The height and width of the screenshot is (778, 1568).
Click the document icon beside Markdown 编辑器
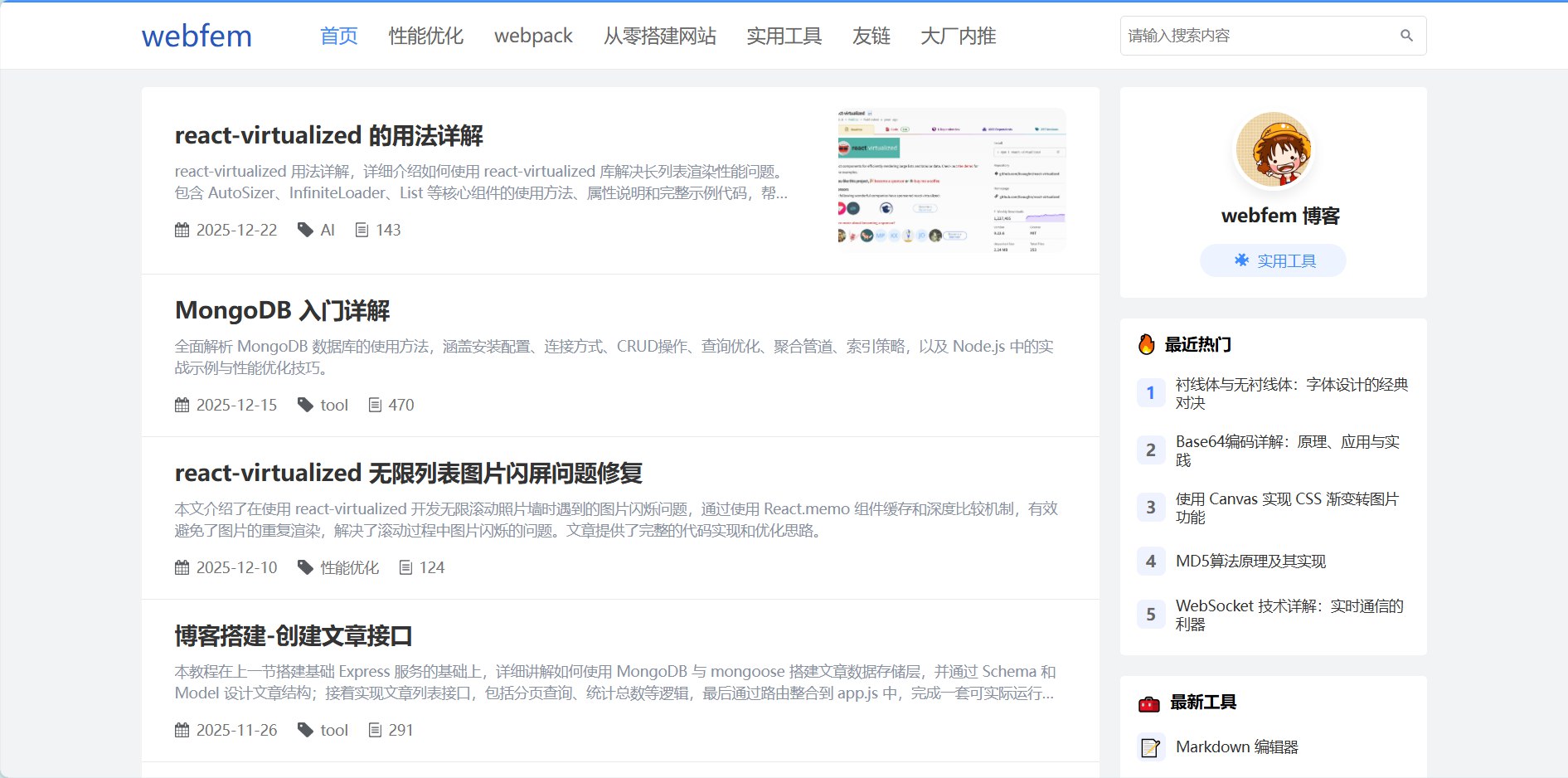tap(1151, 746)
